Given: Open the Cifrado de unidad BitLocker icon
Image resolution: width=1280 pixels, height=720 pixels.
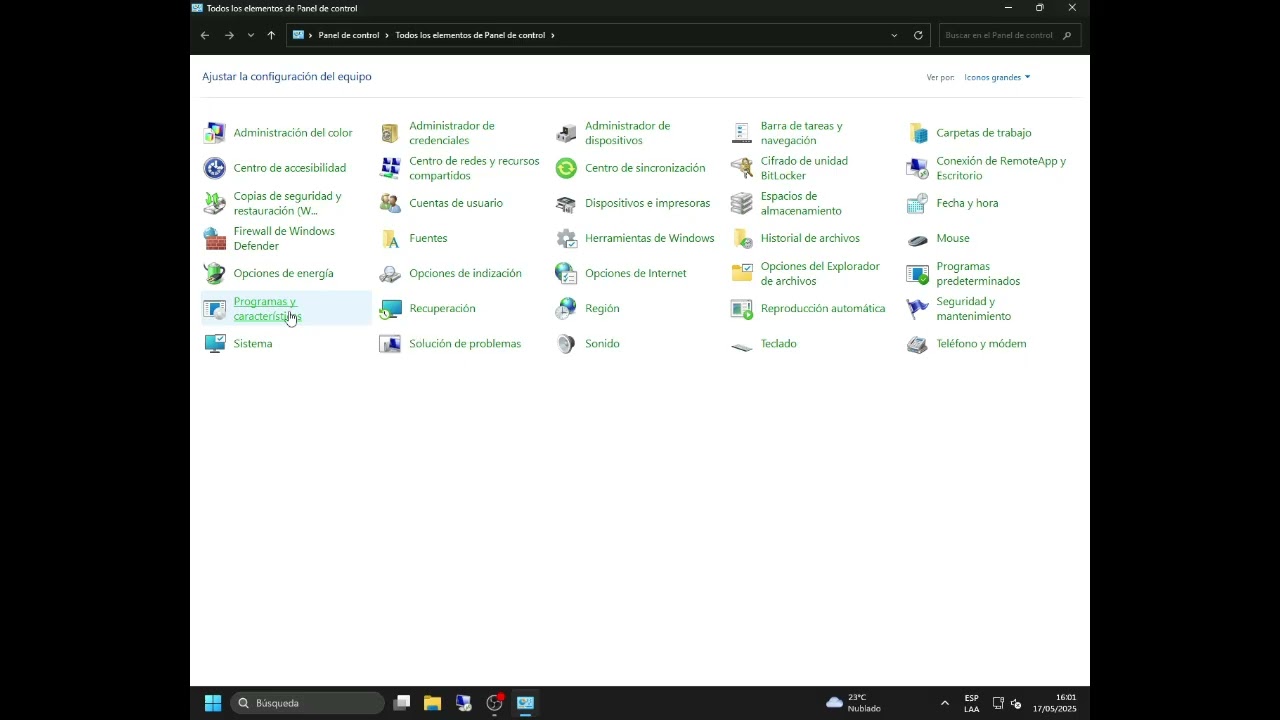Looking at the screenshot, I should pyautogui.click(x=741, y=168).
